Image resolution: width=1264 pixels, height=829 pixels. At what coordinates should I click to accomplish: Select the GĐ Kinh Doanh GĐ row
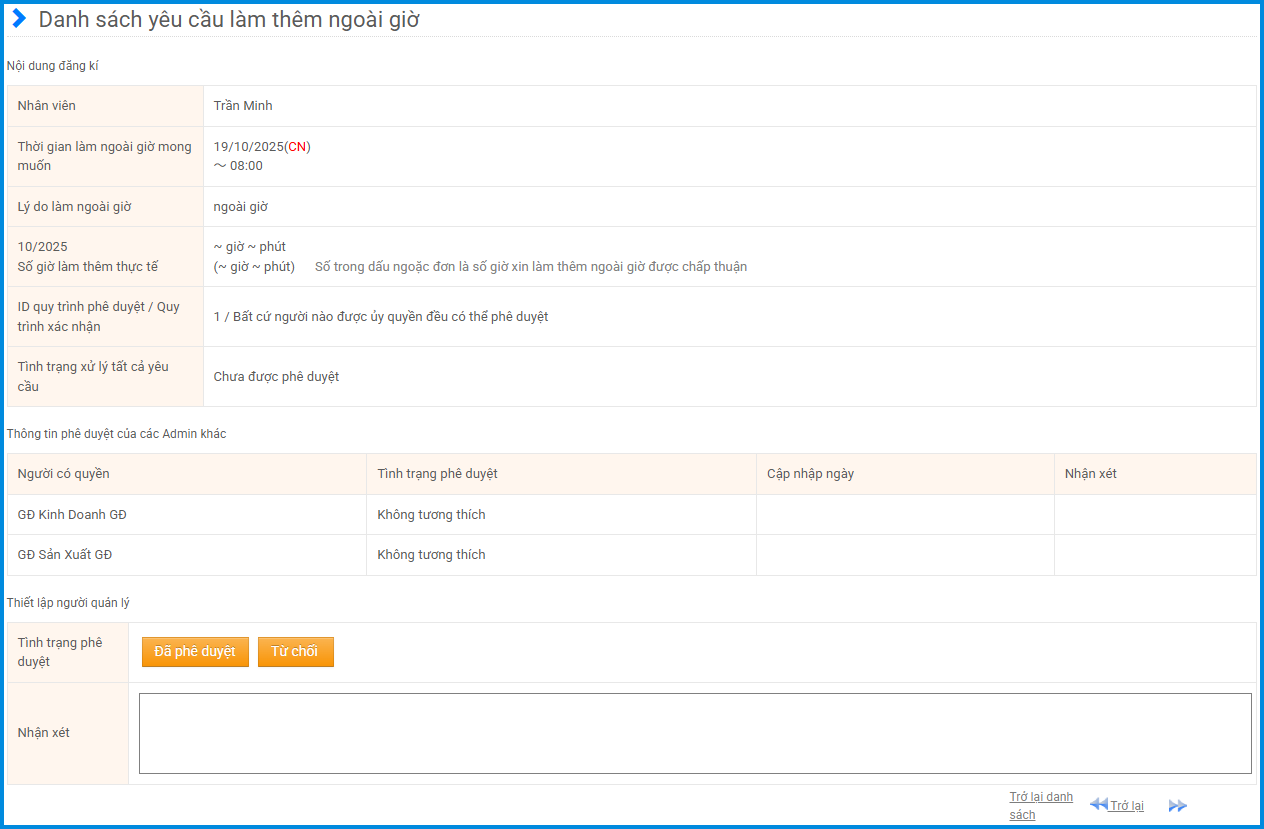pyautogui.click(x=72, y=515)
